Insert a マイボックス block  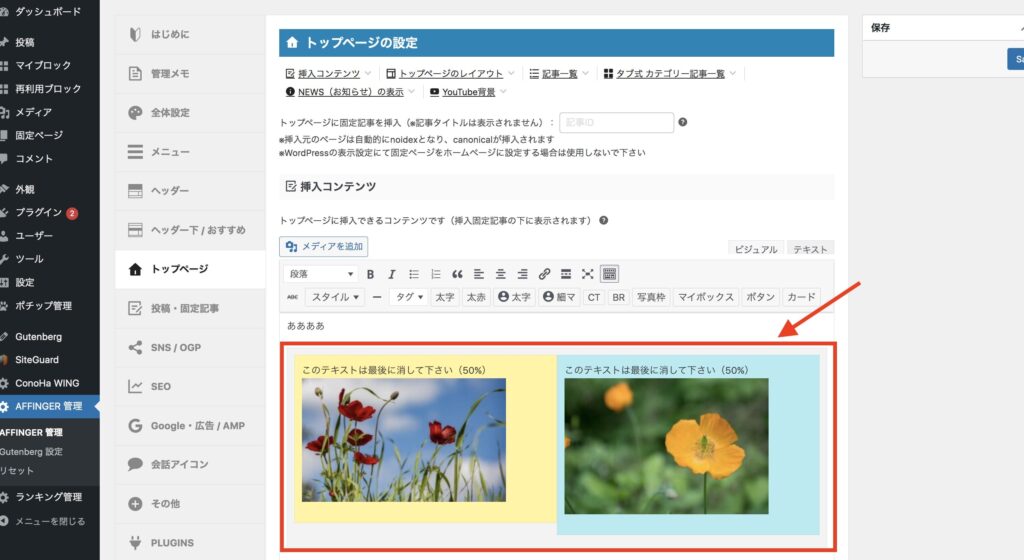705,297
